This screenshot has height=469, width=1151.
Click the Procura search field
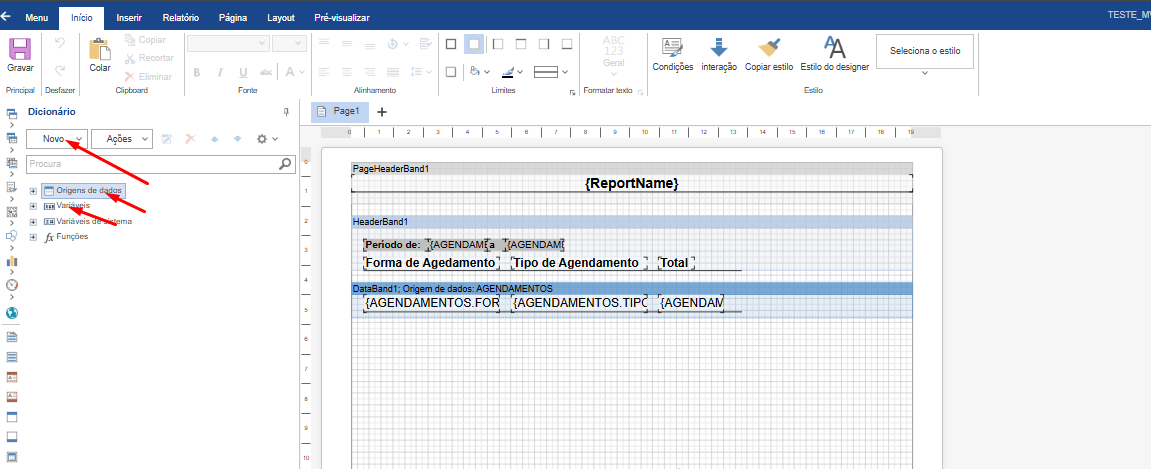pos(160,164)
